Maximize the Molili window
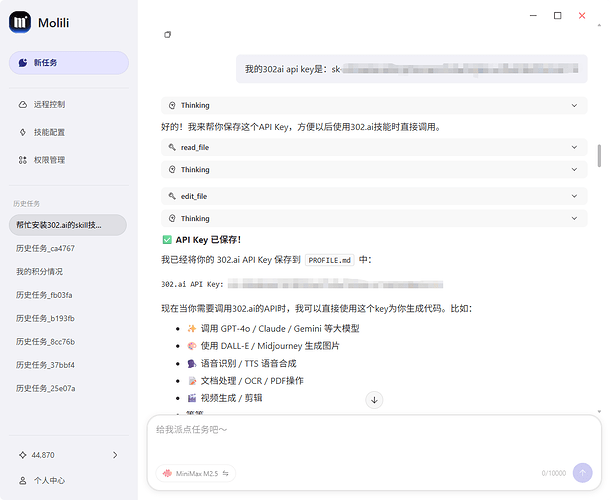Screen dimensions: 611x500 [558, 16]
